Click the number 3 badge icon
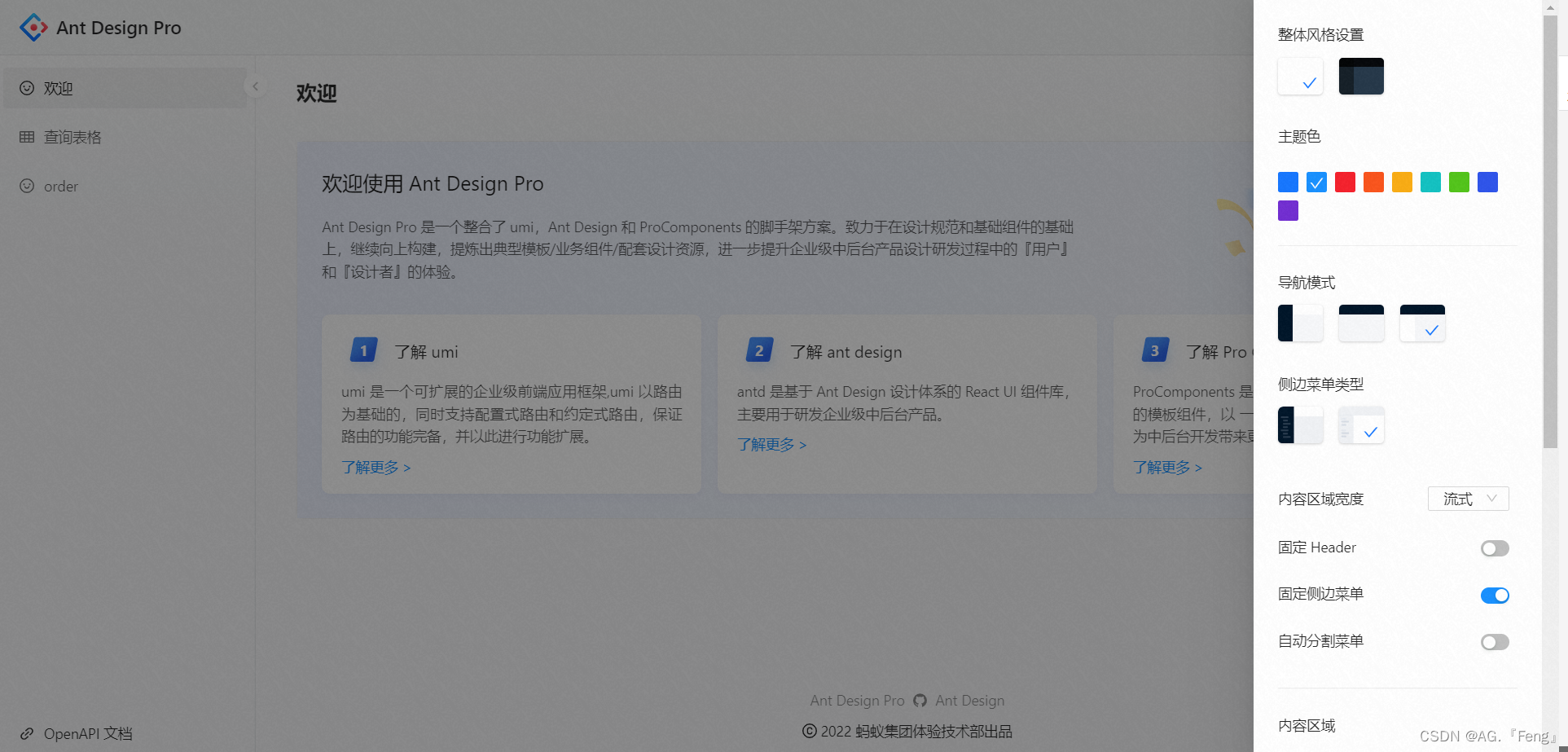This screenshot has width=1568, height=752. [1155, 350]
